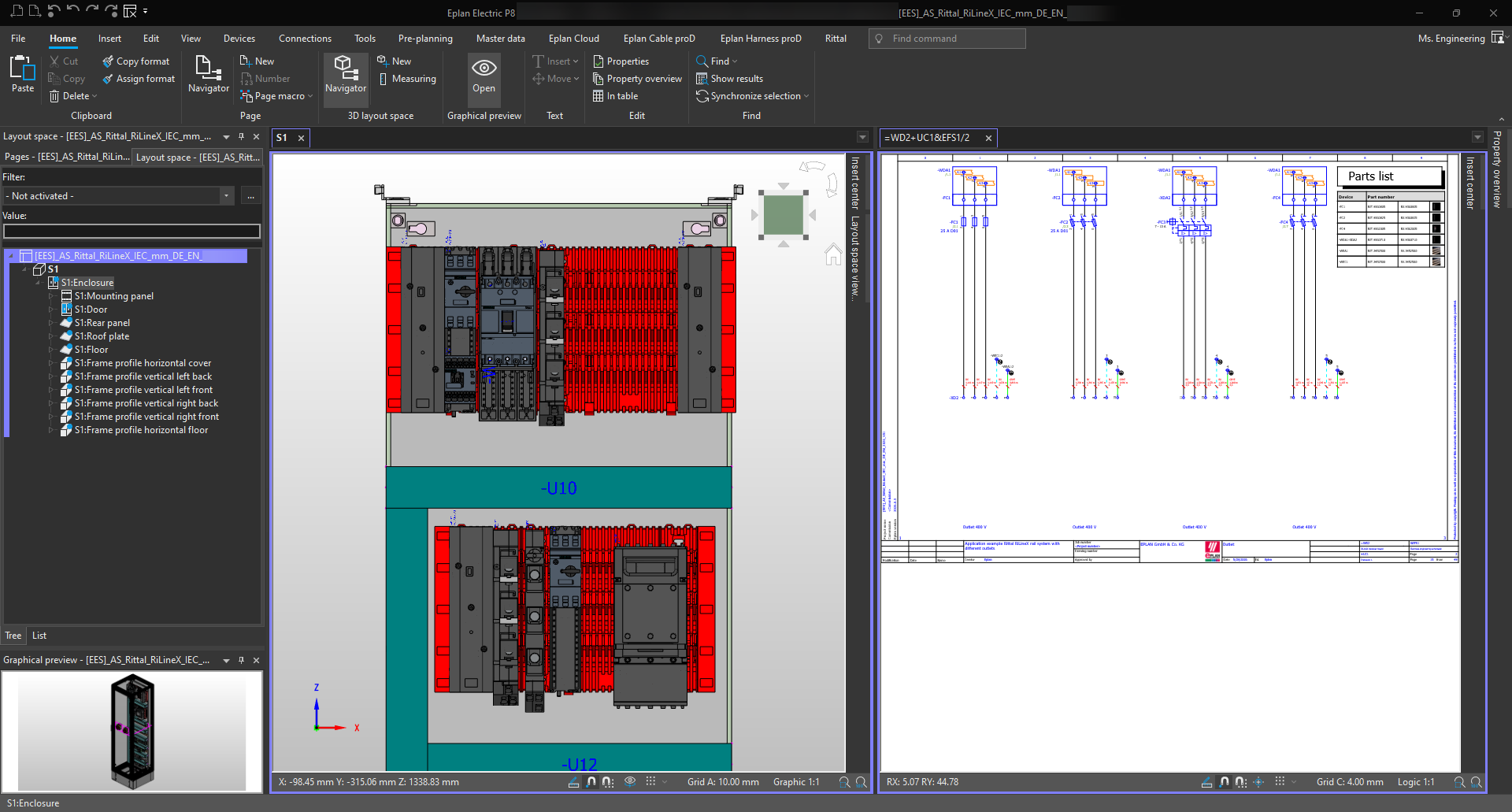Click the home view icon in 3D viewport

click(x=833, y=254)
